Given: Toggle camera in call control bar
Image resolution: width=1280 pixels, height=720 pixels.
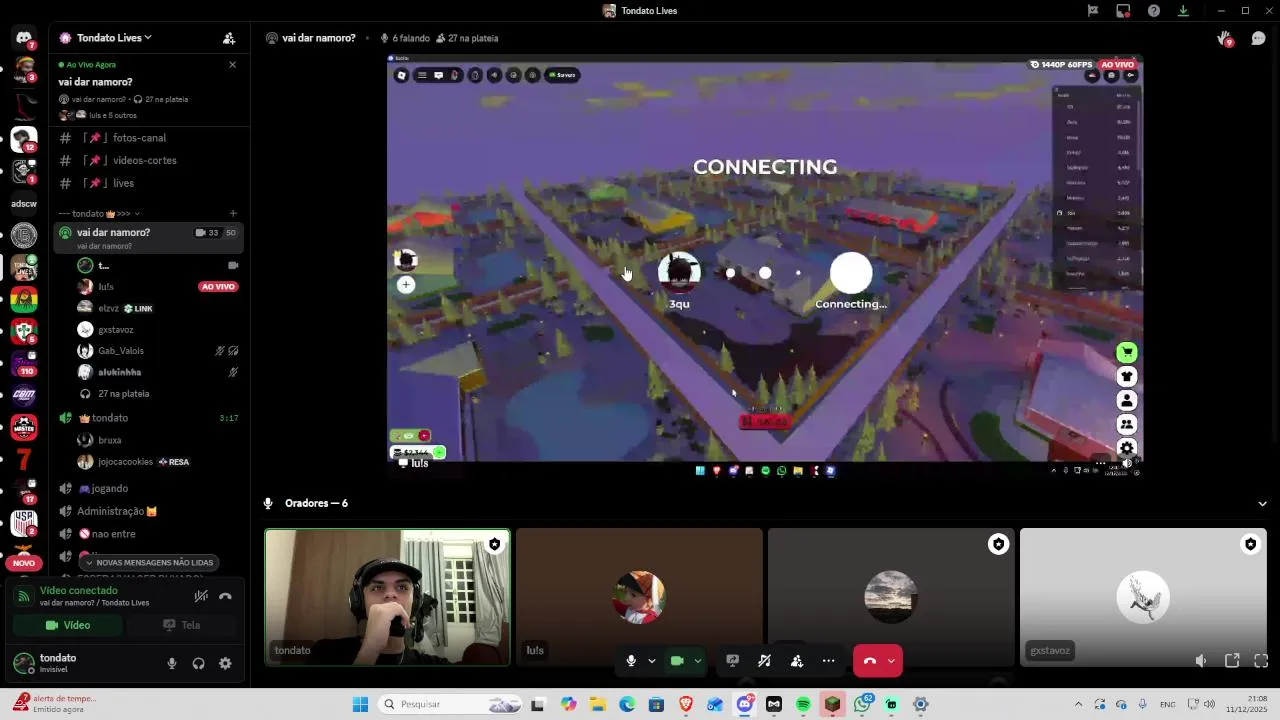Looking at the screenshot, I should [x=677, y=661].
